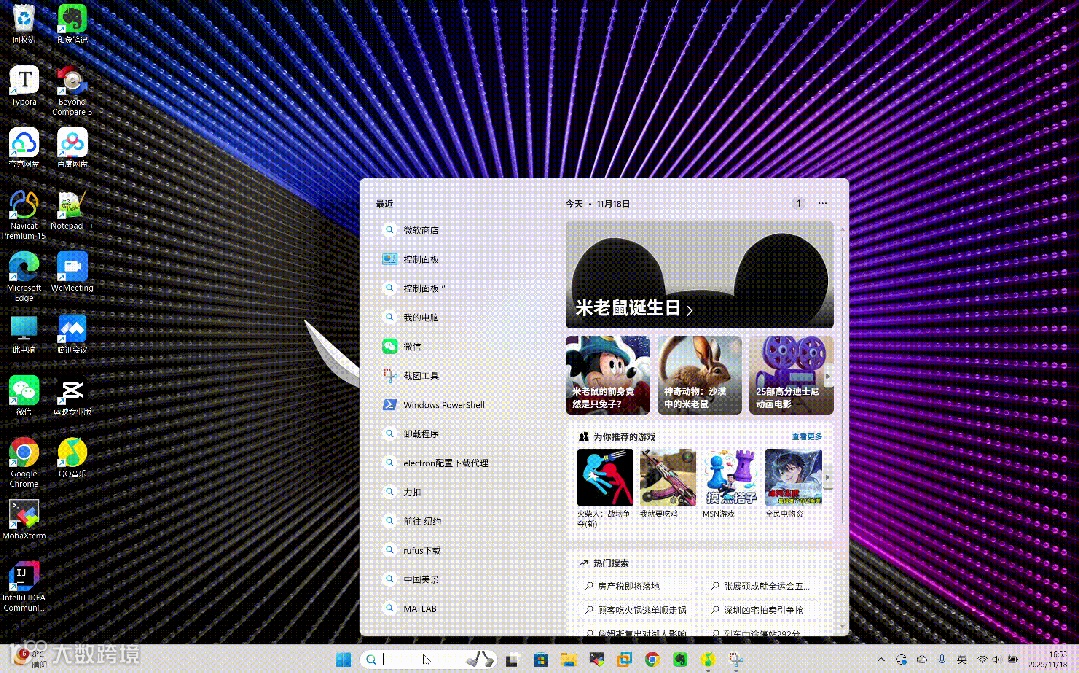
Task: Search trending topic starting '张展硕'
Action: pyautogui.click(x=760, y=586)
